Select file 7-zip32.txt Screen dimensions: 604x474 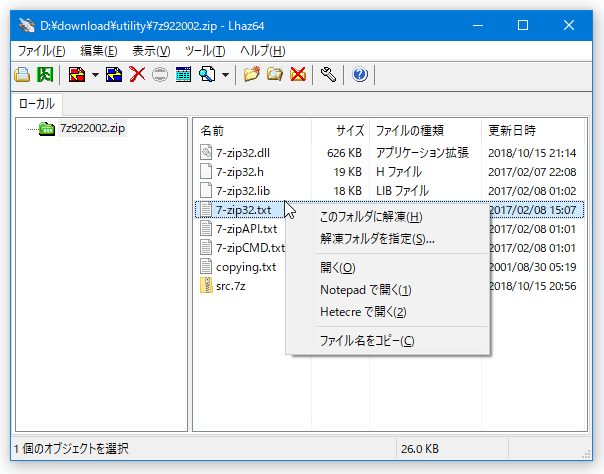coord(243,210)
